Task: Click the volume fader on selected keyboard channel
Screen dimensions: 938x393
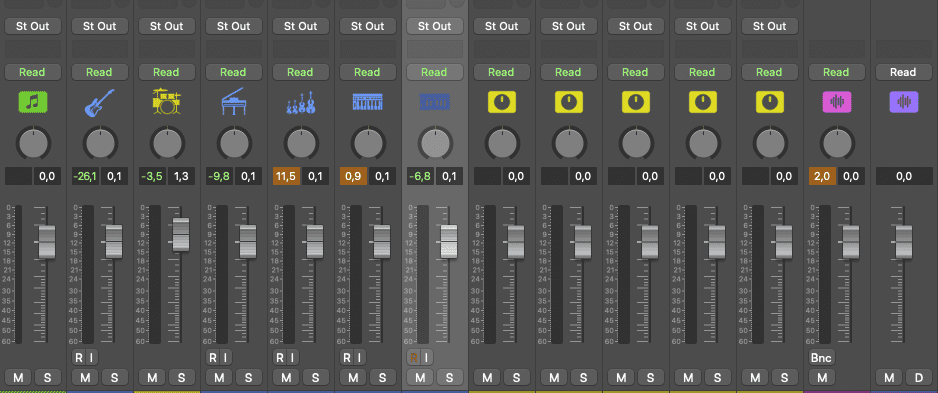Action: pos(449,242)
